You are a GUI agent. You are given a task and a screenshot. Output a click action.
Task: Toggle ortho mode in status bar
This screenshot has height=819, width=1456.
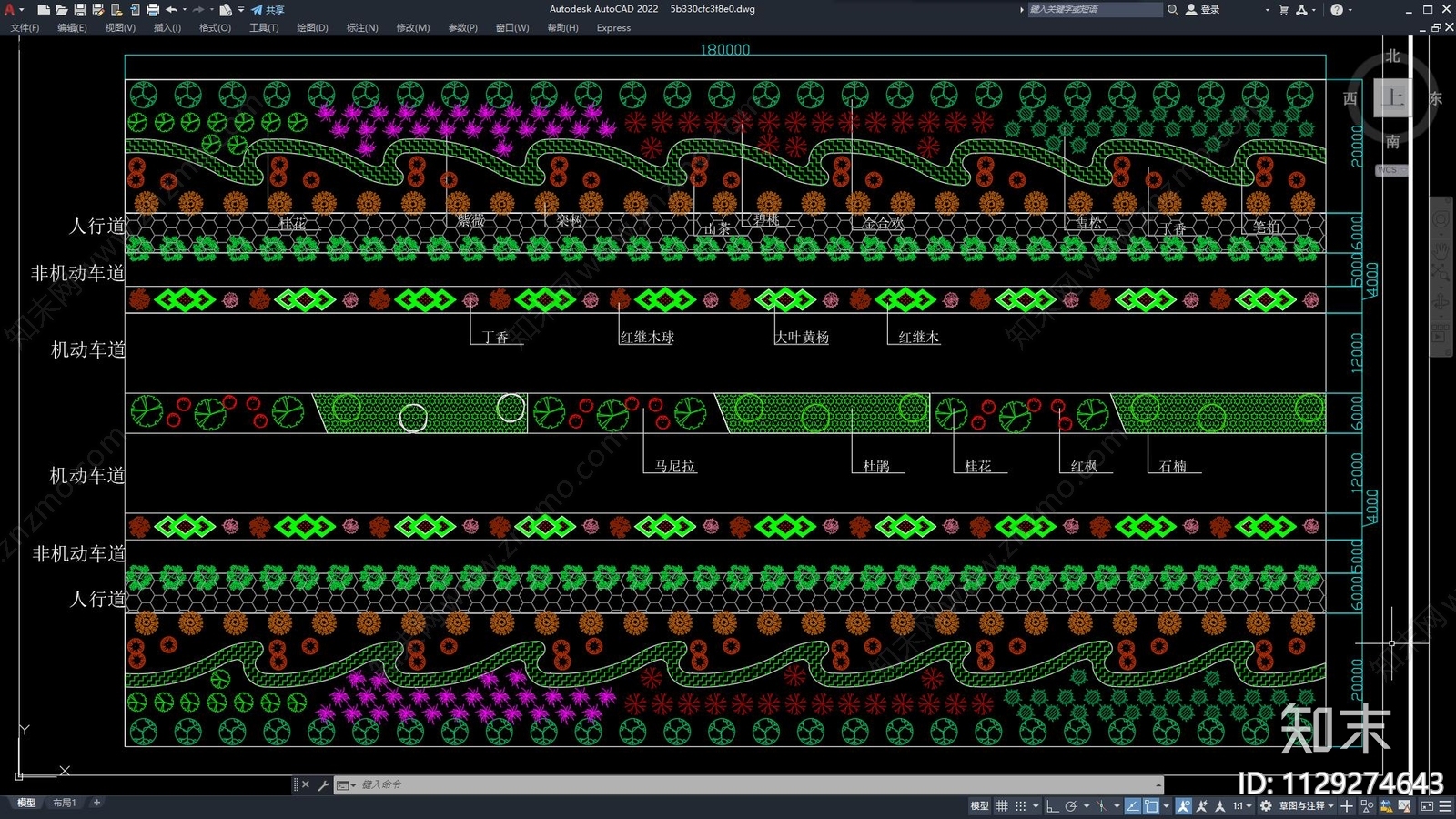1052,806
